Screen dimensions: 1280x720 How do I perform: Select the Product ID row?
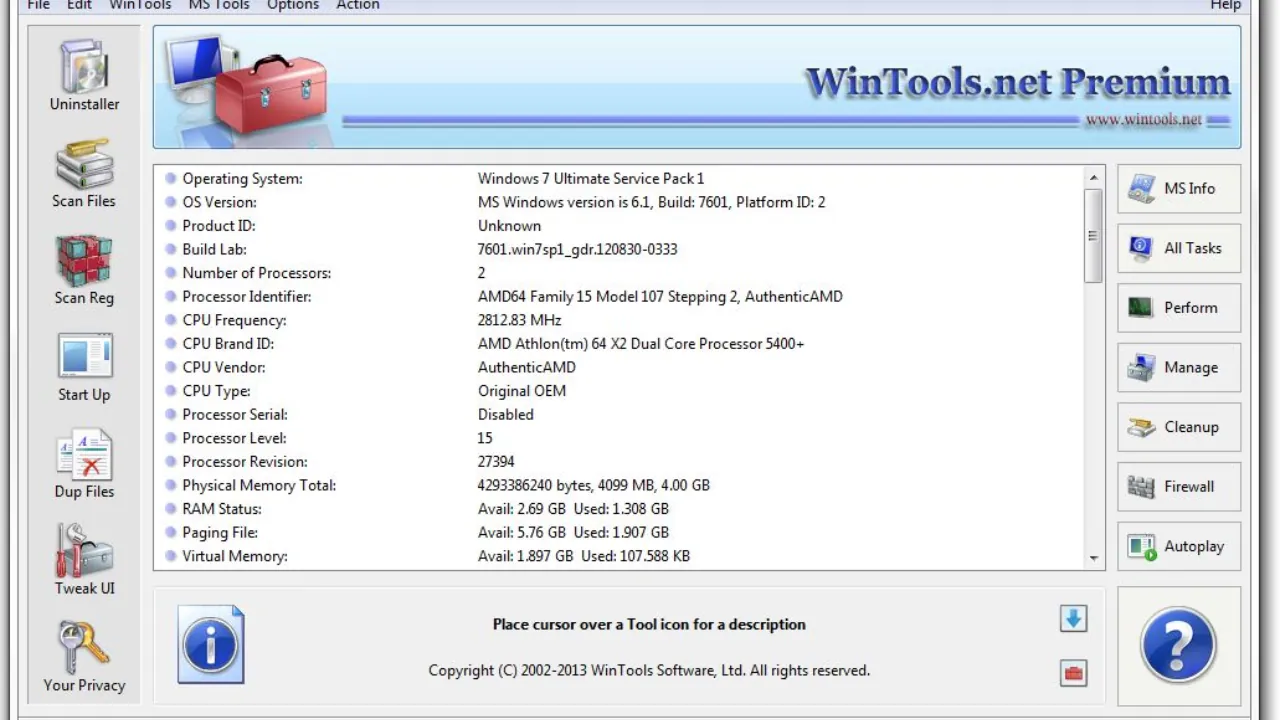click(620, 226)
